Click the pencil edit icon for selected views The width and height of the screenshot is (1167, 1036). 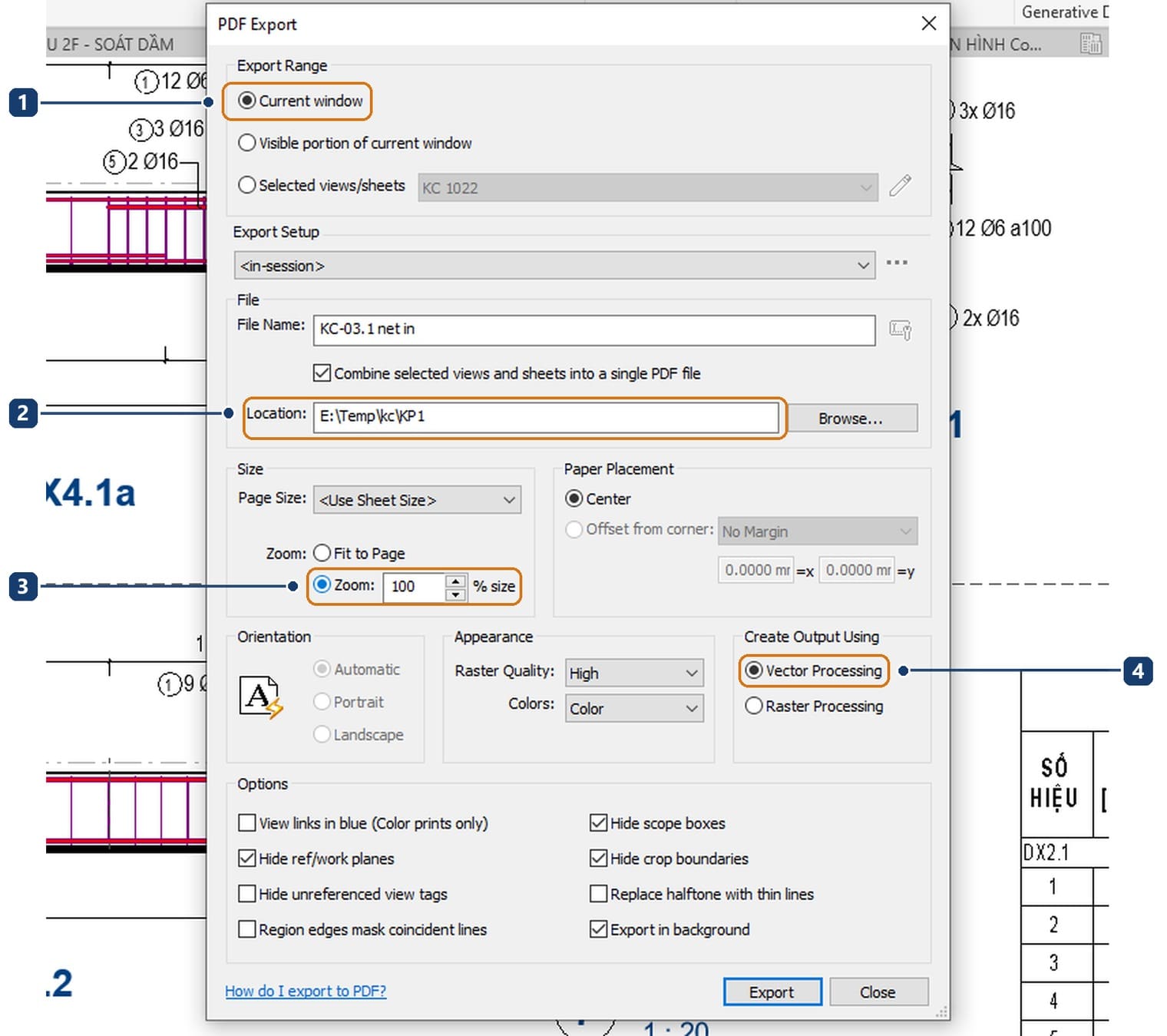(900, 185)
